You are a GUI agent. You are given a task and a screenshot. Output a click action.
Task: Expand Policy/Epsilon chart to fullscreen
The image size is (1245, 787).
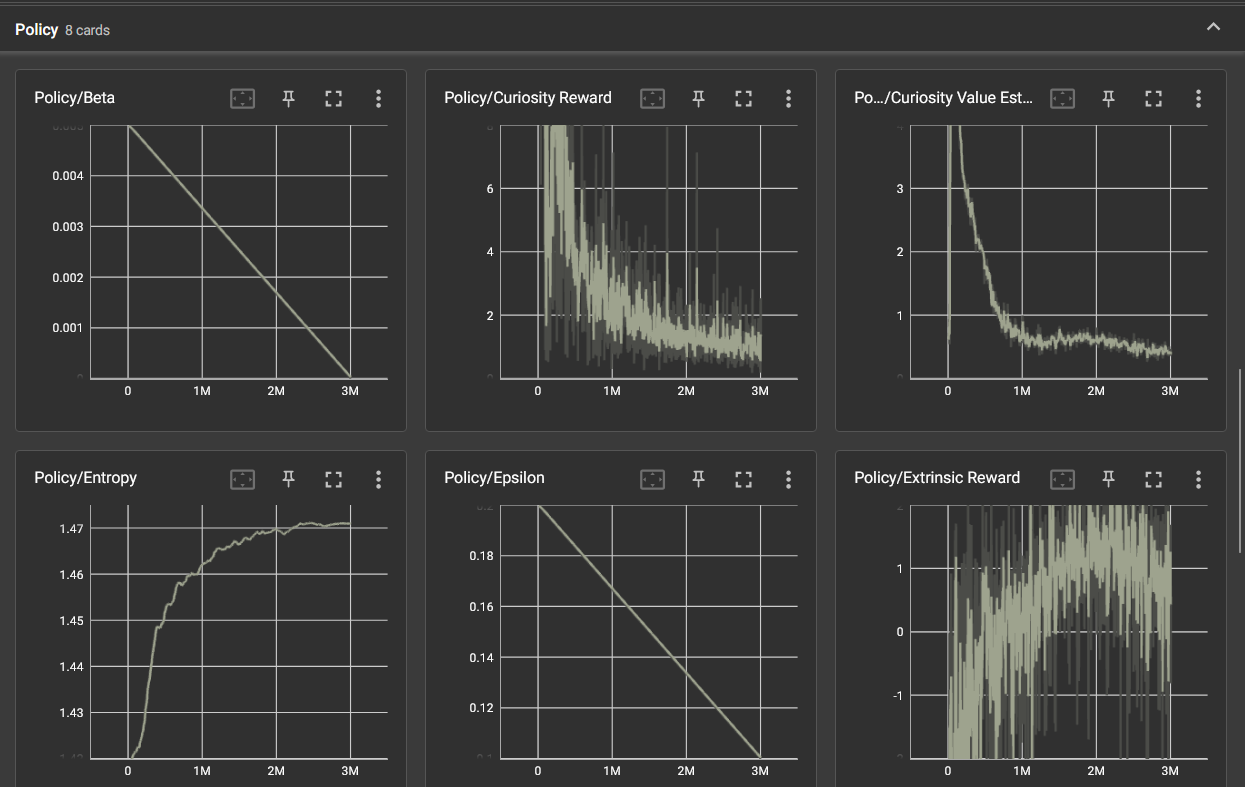click(x=743, y=480)
